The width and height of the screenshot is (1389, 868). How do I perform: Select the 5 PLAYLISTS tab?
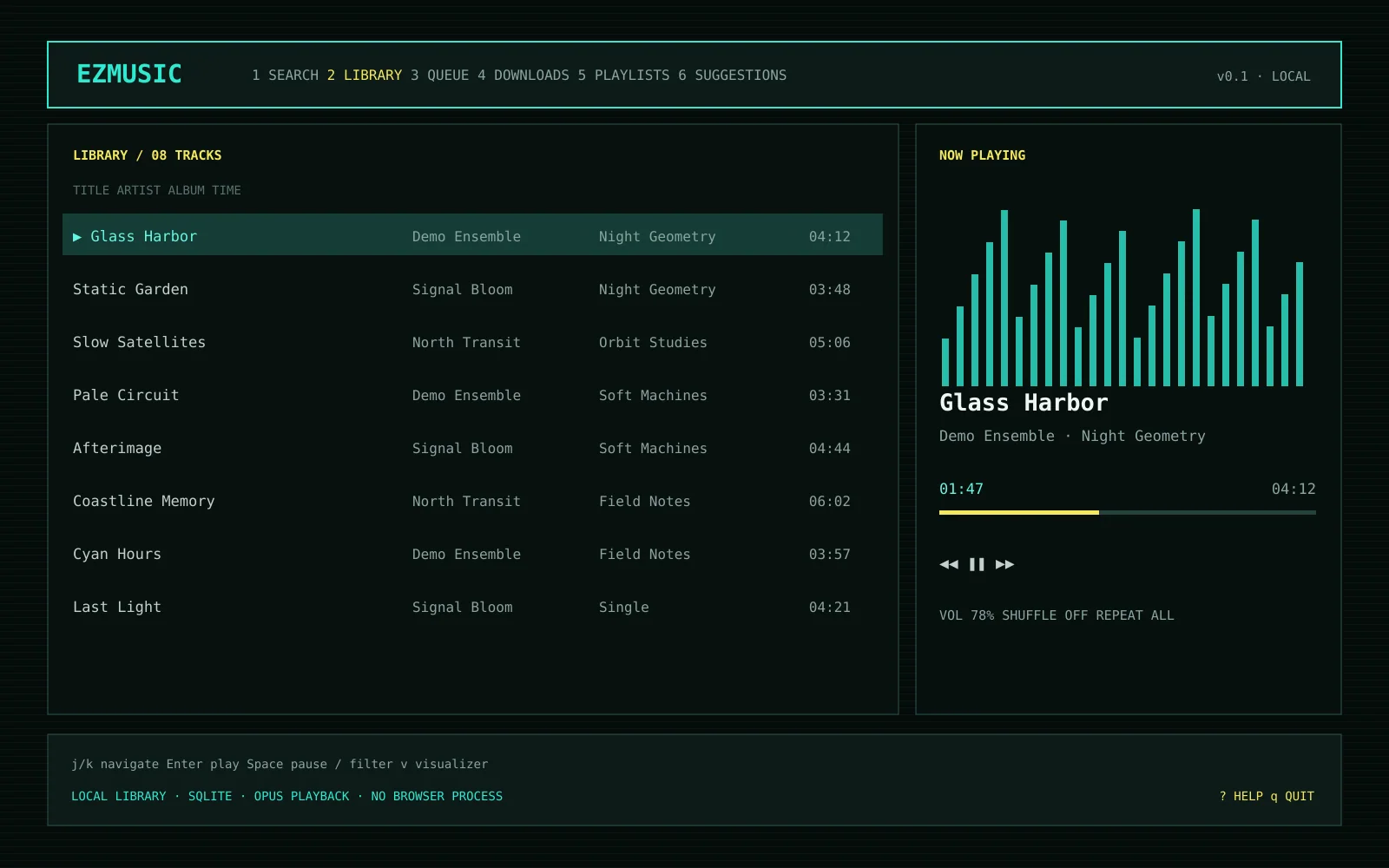point(624,76)
